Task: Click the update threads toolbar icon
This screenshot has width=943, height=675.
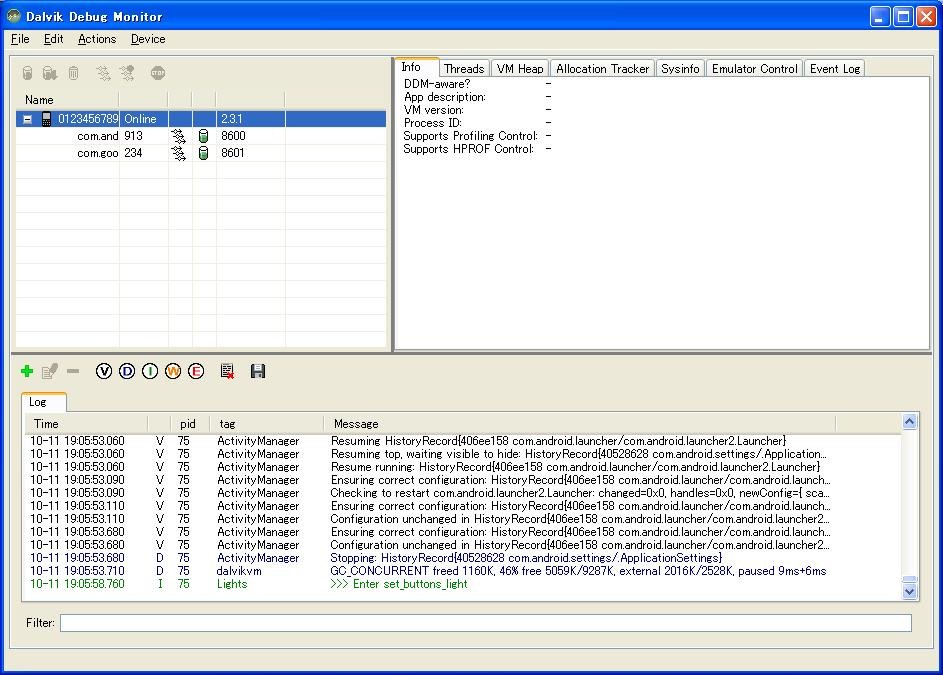Action: [x=103, y=73]
